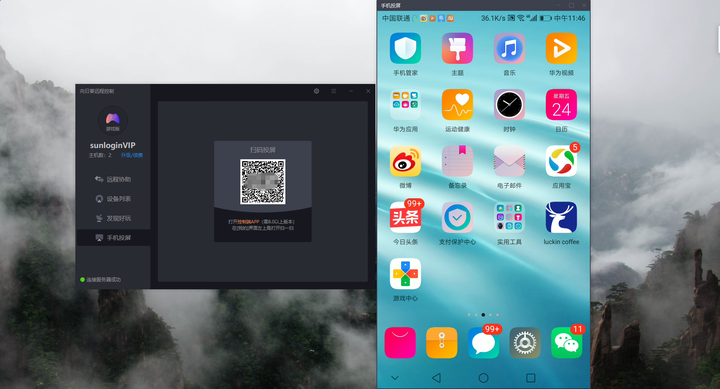The height and width of the screenshot is (389, 720).
Task: Open messages app with 99+ badge
Action: pos(484,343)
